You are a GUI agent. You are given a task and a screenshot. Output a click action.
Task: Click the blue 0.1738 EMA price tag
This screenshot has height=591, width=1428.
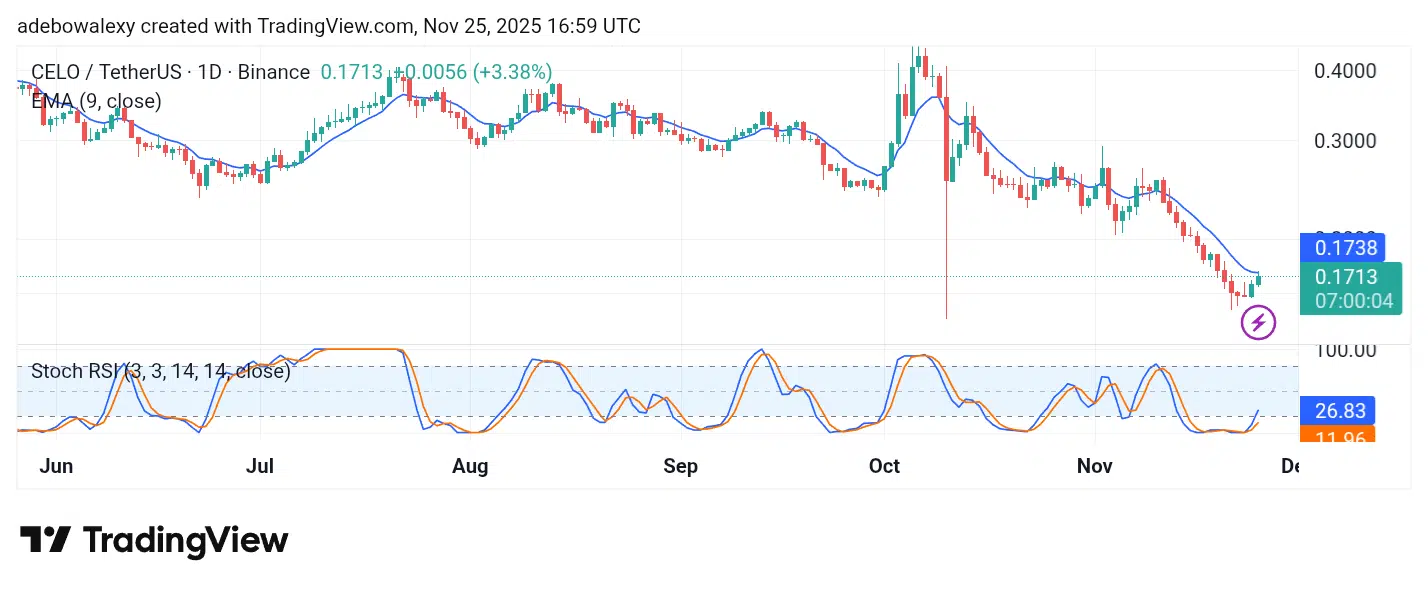pos(1345,247)
